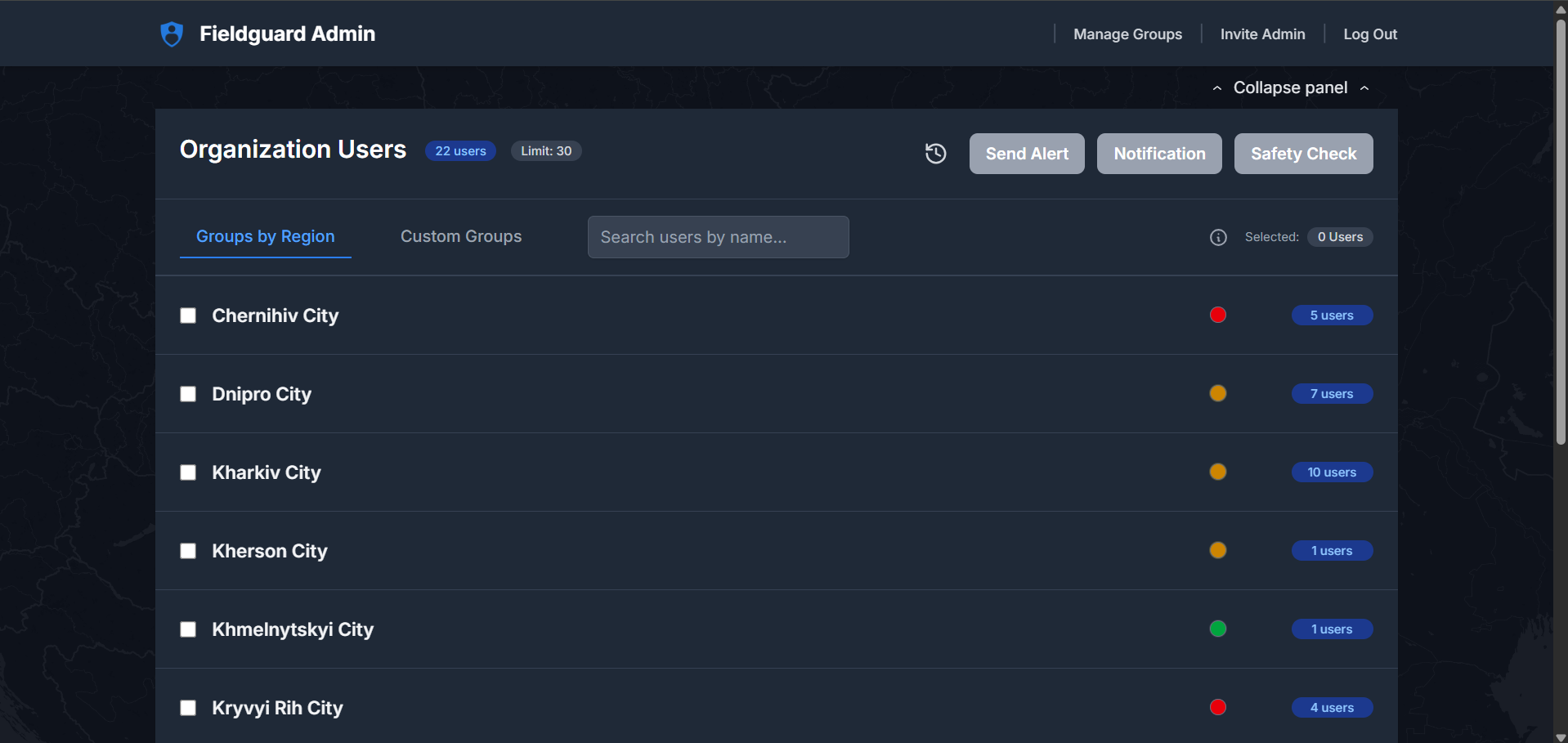This screenshot has width=1568, height=743.
Task: Click the chevron left of Collapse panel
Action: click(x=1216, y=87)
